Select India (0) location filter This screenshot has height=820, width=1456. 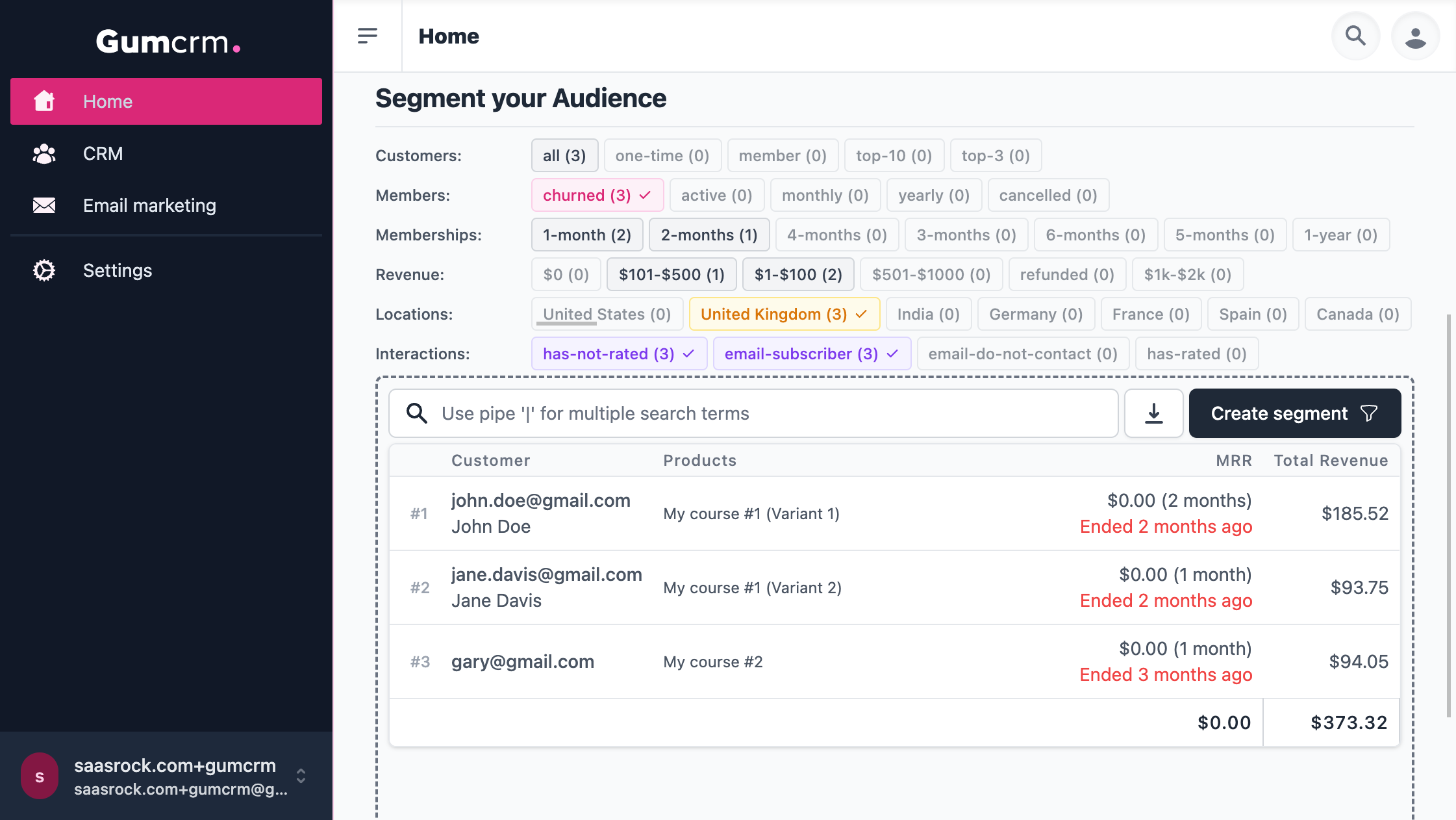pos(929,314)
